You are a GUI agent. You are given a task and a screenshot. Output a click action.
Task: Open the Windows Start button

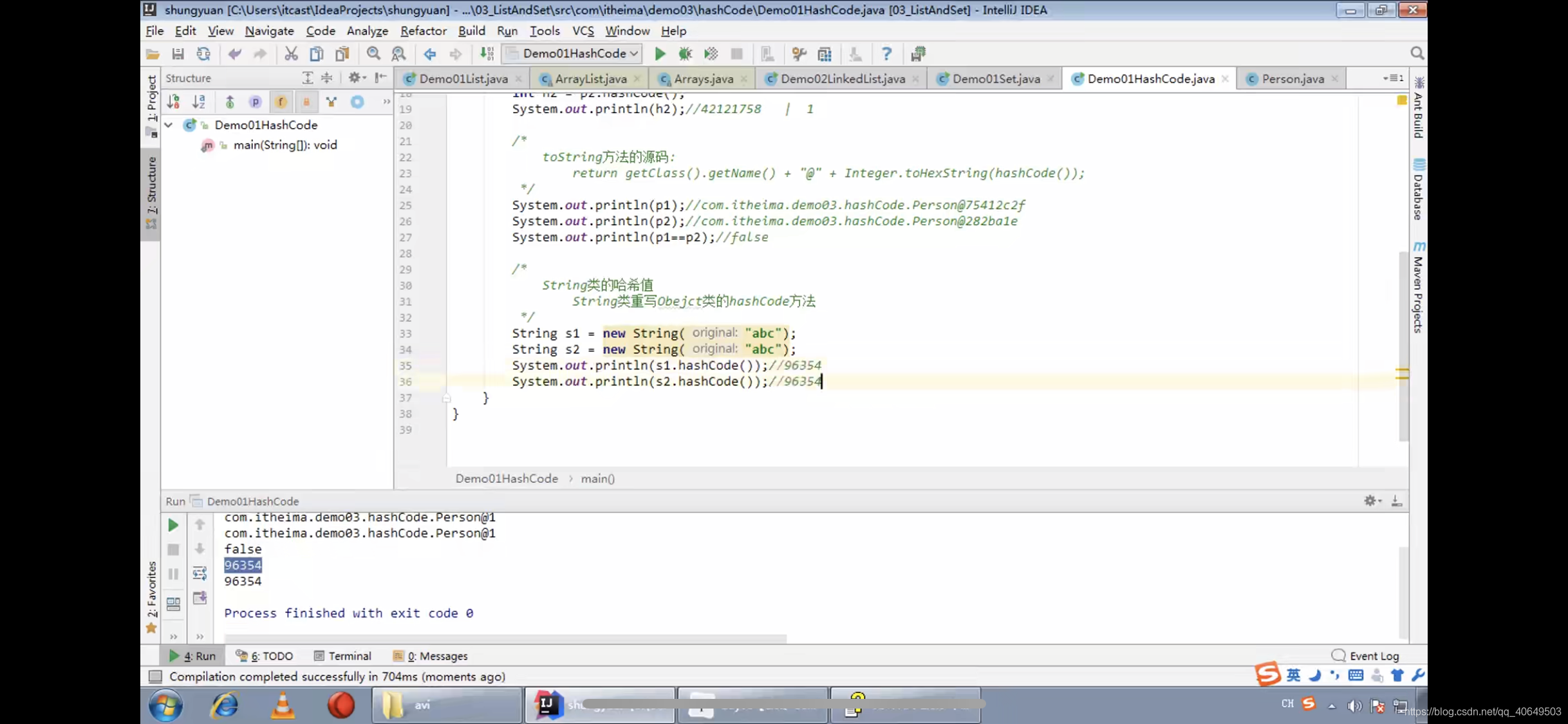pos(166,705)
